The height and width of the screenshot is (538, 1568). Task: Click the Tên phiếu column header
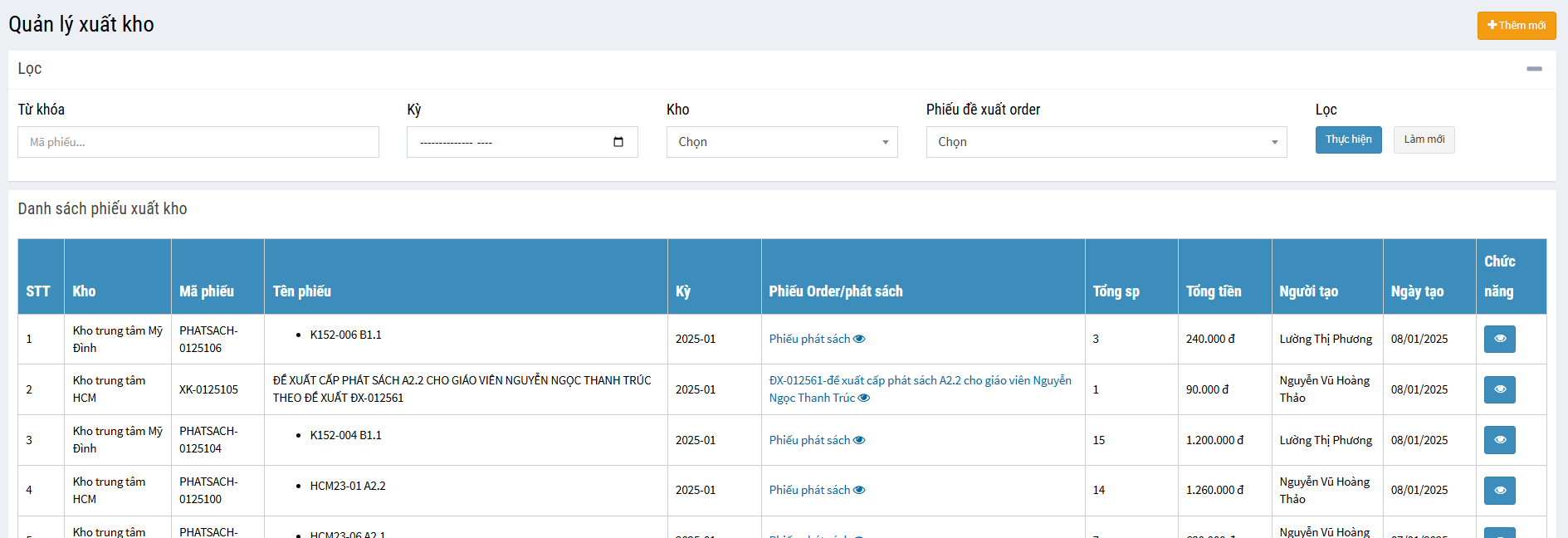coord(302,291)
